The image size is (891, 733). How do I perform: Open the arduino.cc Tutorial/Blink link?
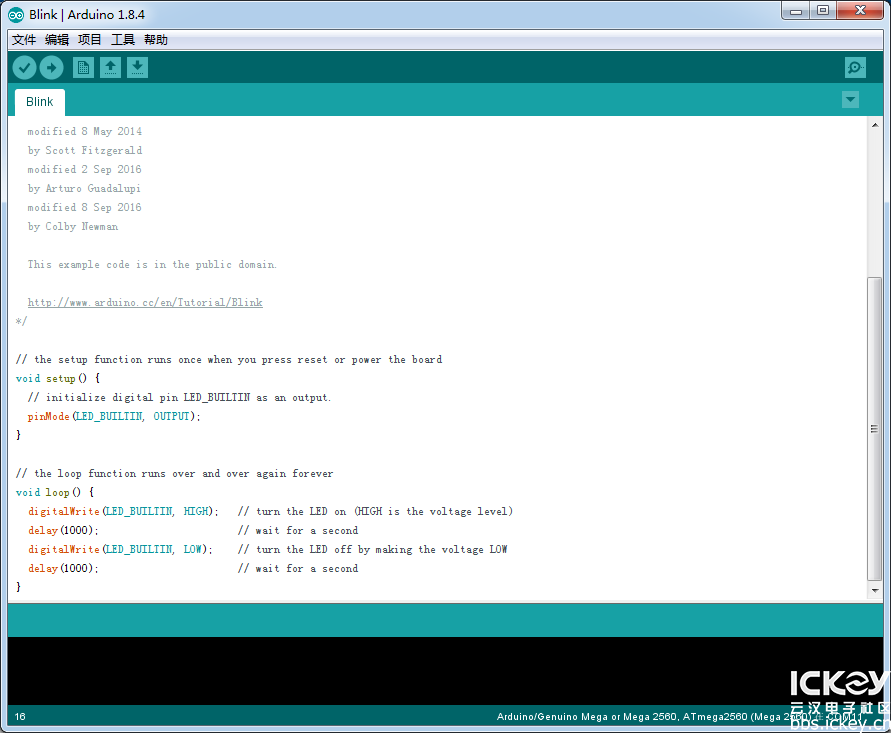pos(145,302)
